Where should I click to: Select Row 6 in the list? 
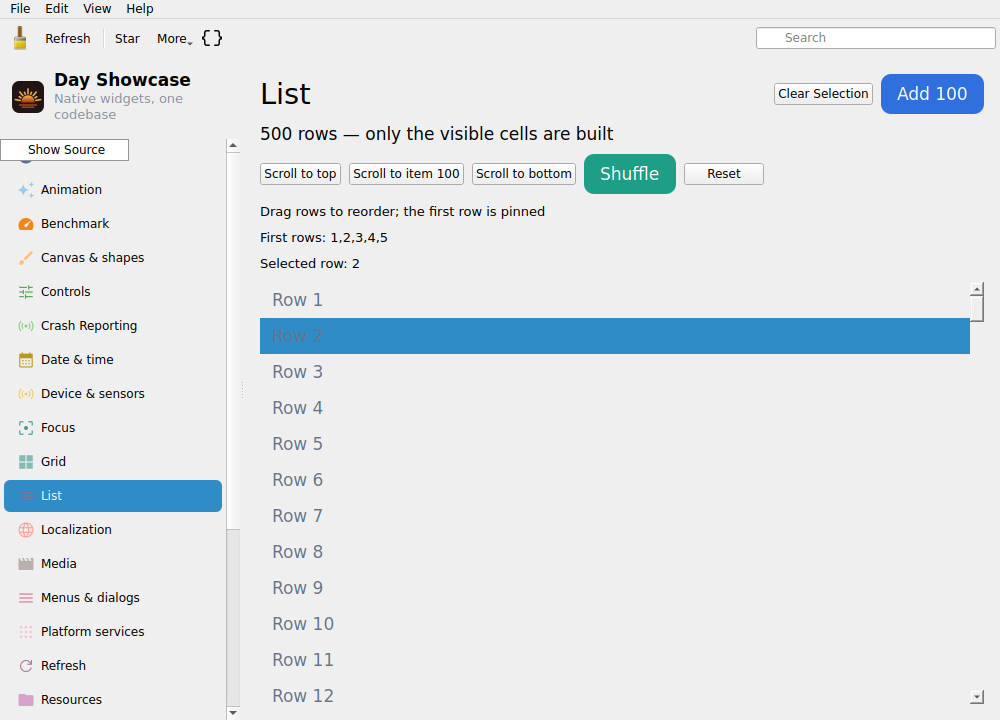(615, 480)
